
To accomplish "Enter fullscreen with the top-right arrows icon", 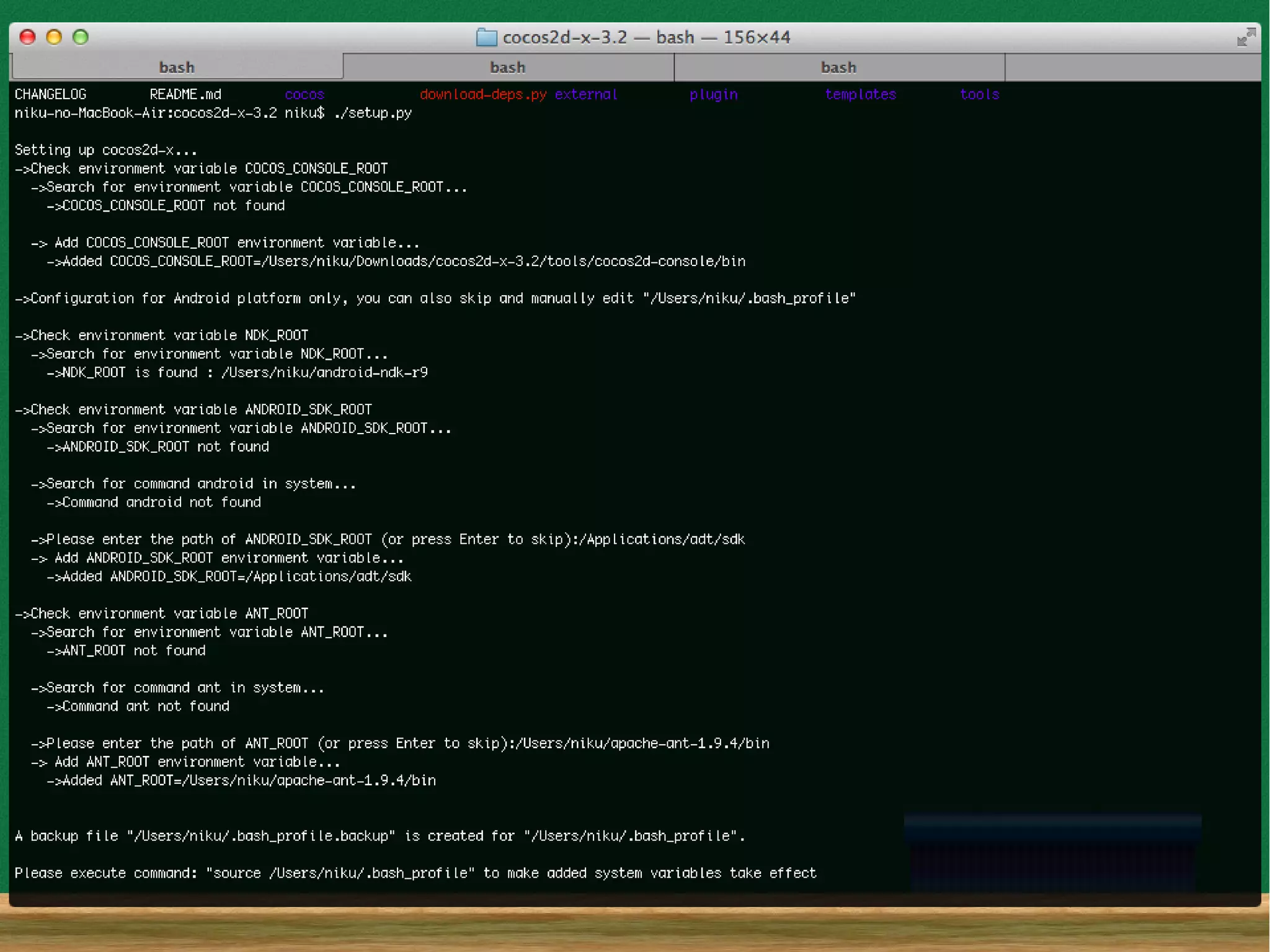I will [1245, 38].
